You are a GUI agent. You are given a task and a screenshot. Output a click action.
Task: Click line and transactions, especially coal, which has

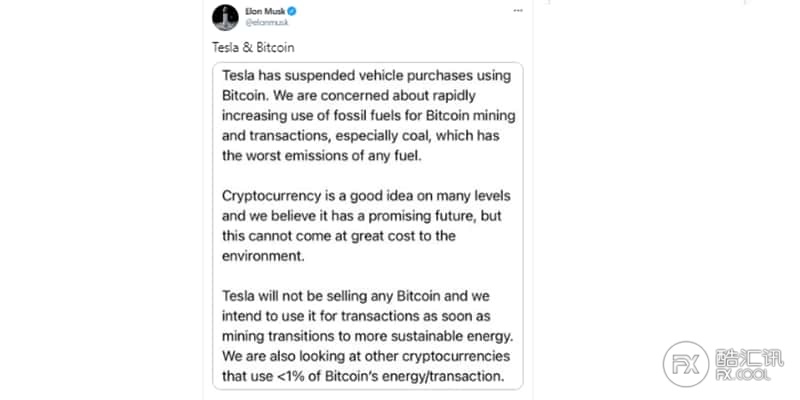(x=361, y=136)
